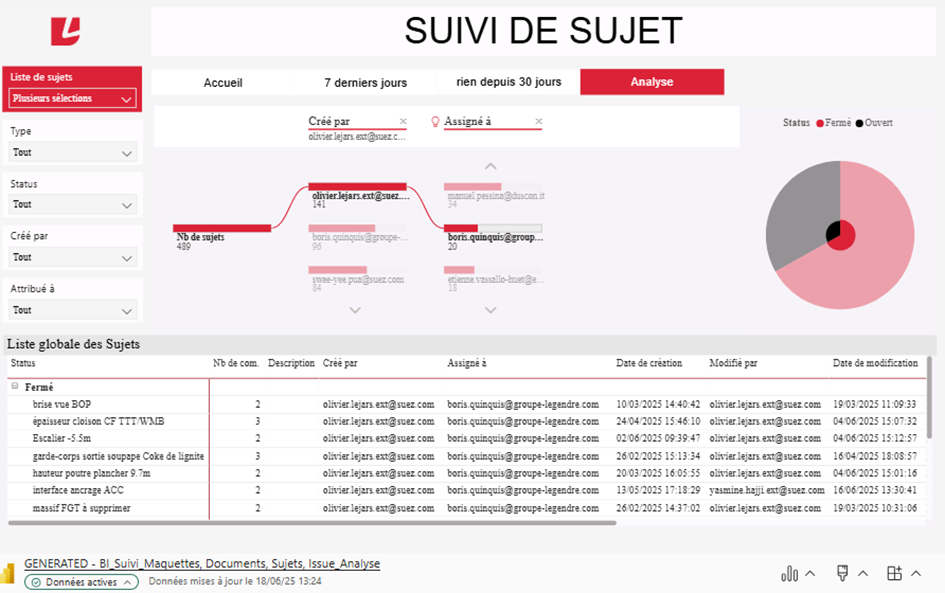Click the red company logo

[x=66, y=31]
